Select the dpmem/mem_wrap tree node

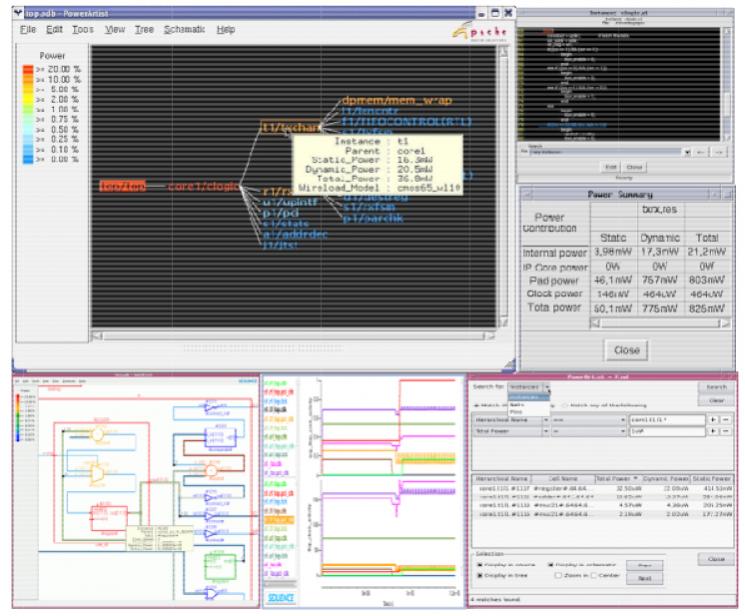tap(397, 100)
